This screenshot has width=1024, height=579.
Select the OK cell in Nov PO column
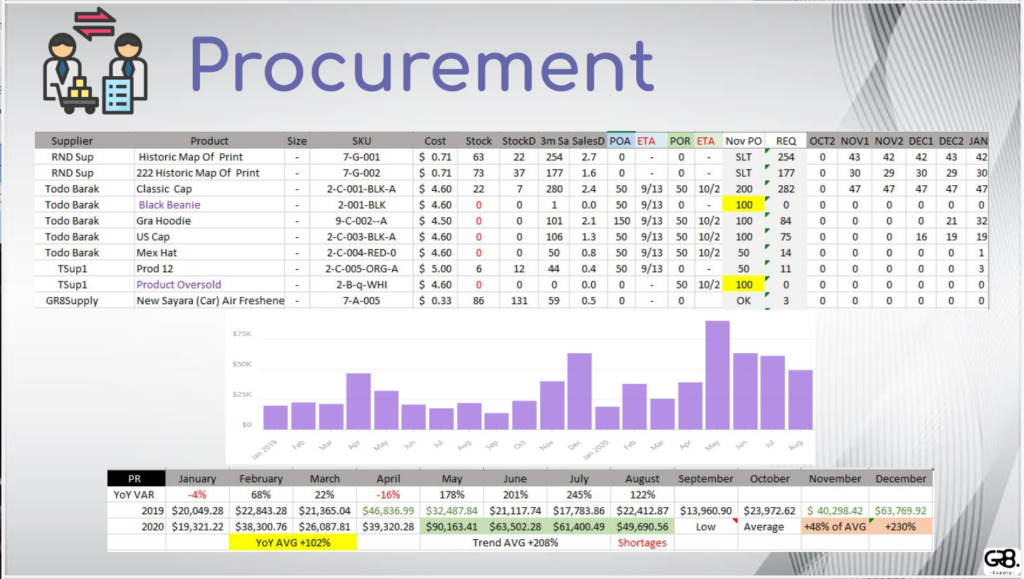click(x=743, y=300)
